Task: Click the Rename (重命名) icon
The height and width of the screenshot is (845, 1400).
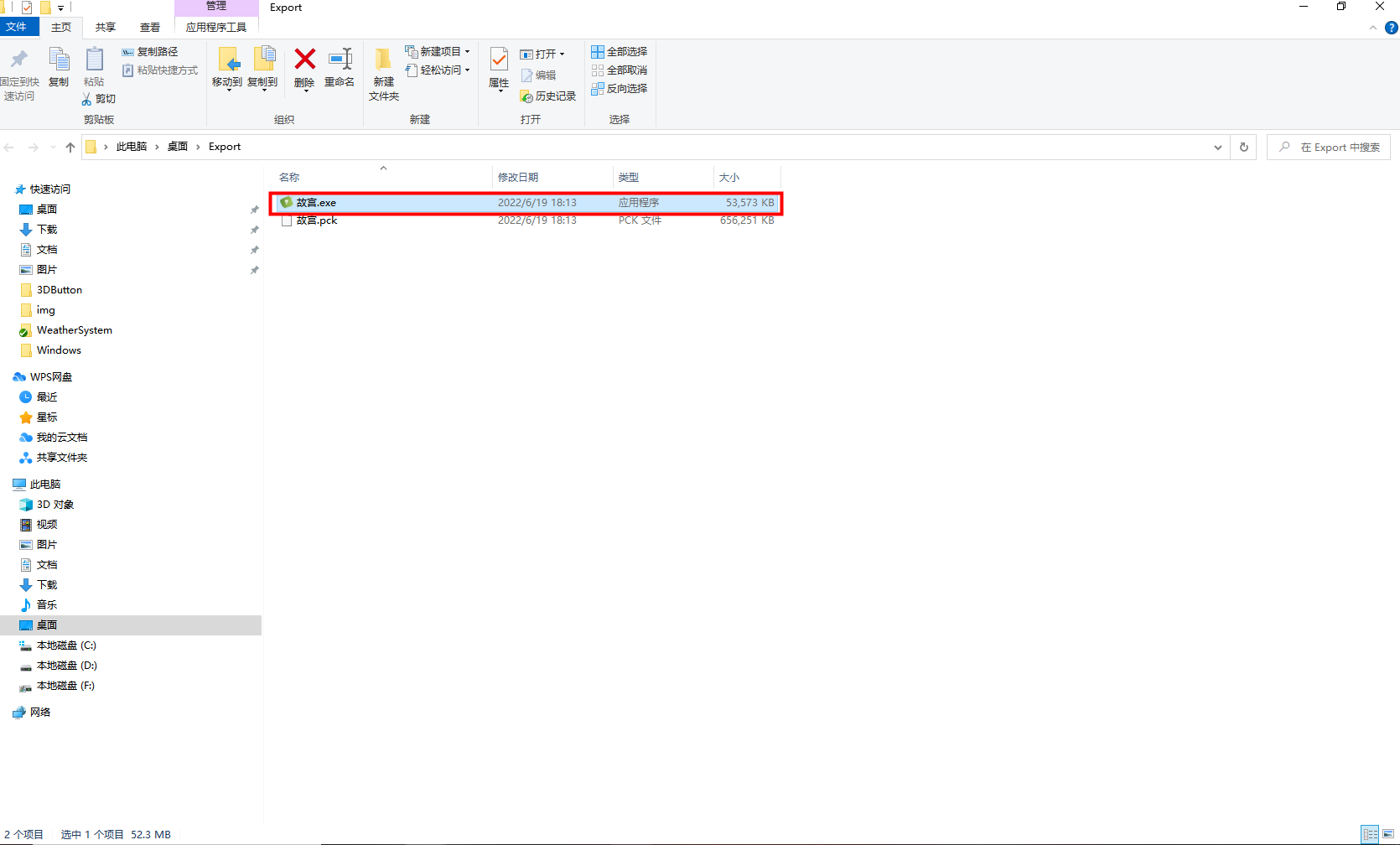Action: (340, 59)
